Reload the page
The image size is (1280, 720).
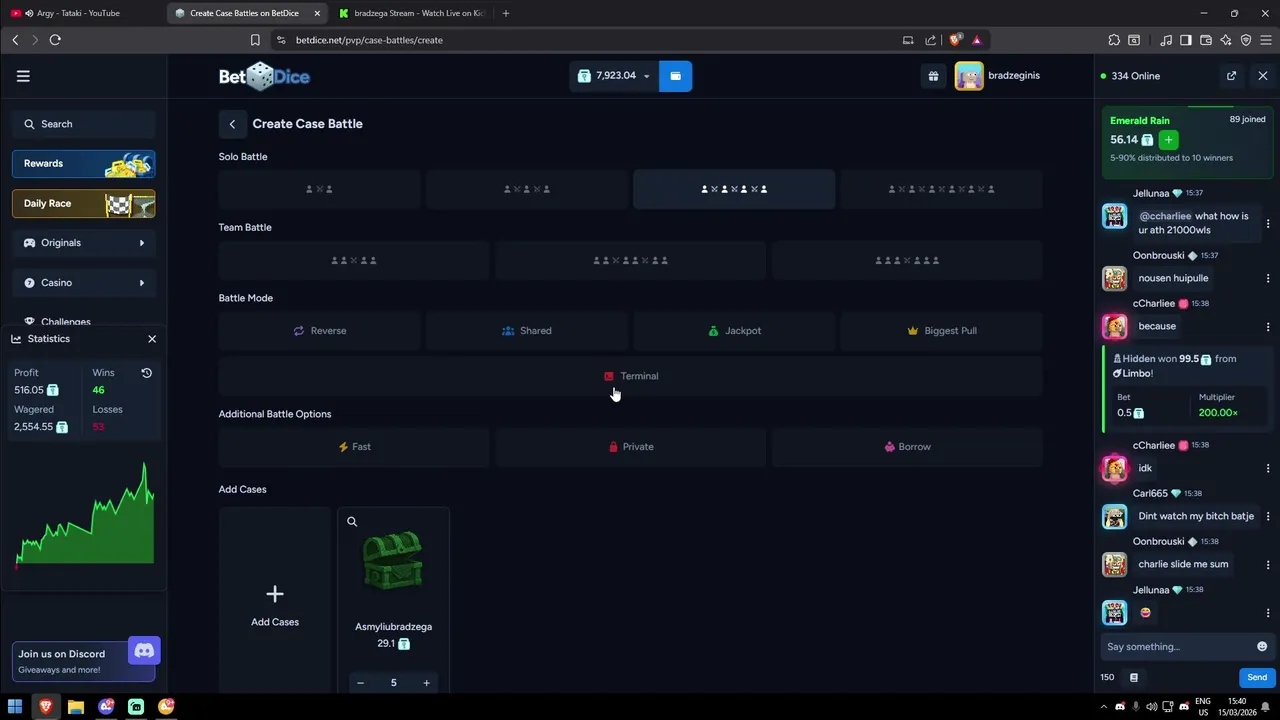point(55,40)
